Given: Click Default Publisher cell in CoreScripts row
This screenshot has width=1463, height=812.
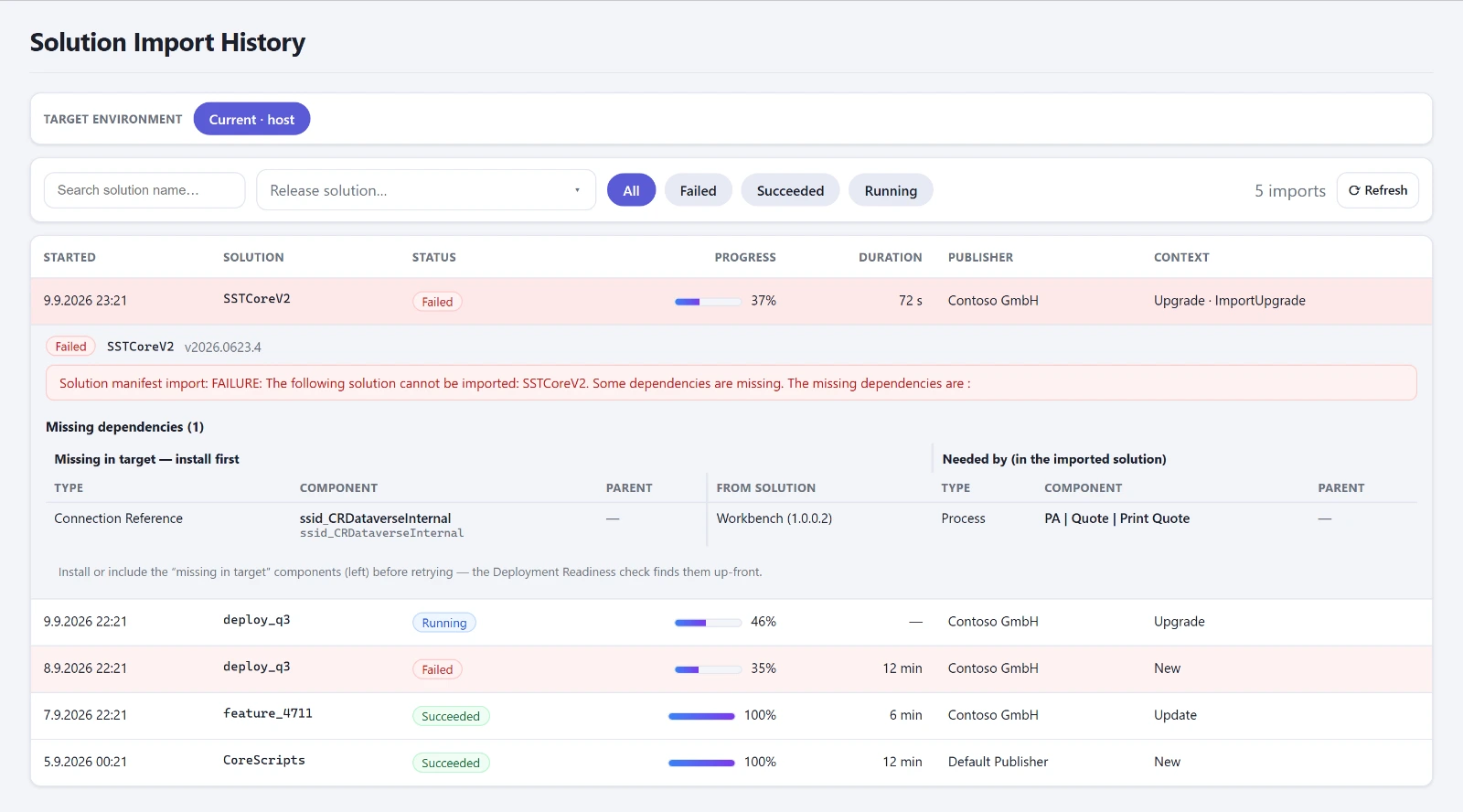Looking at the screenshot, I should pos(998,762).
